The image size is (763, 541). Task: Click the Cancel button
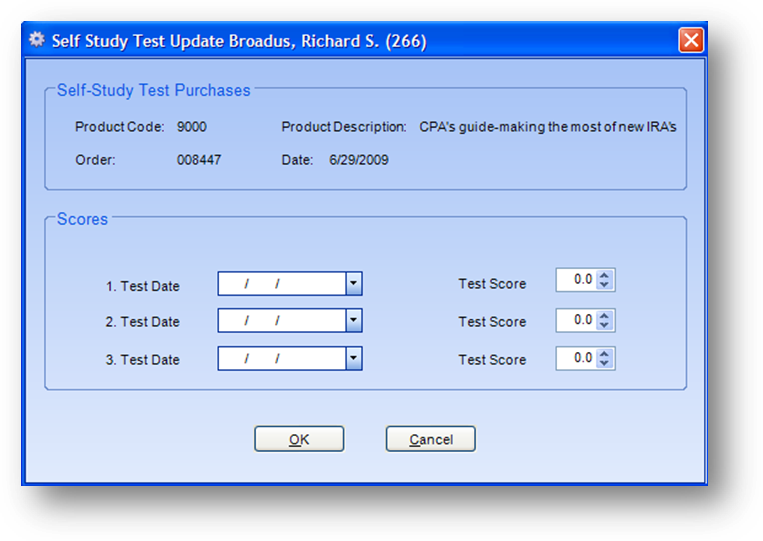(x=431, y=439)
